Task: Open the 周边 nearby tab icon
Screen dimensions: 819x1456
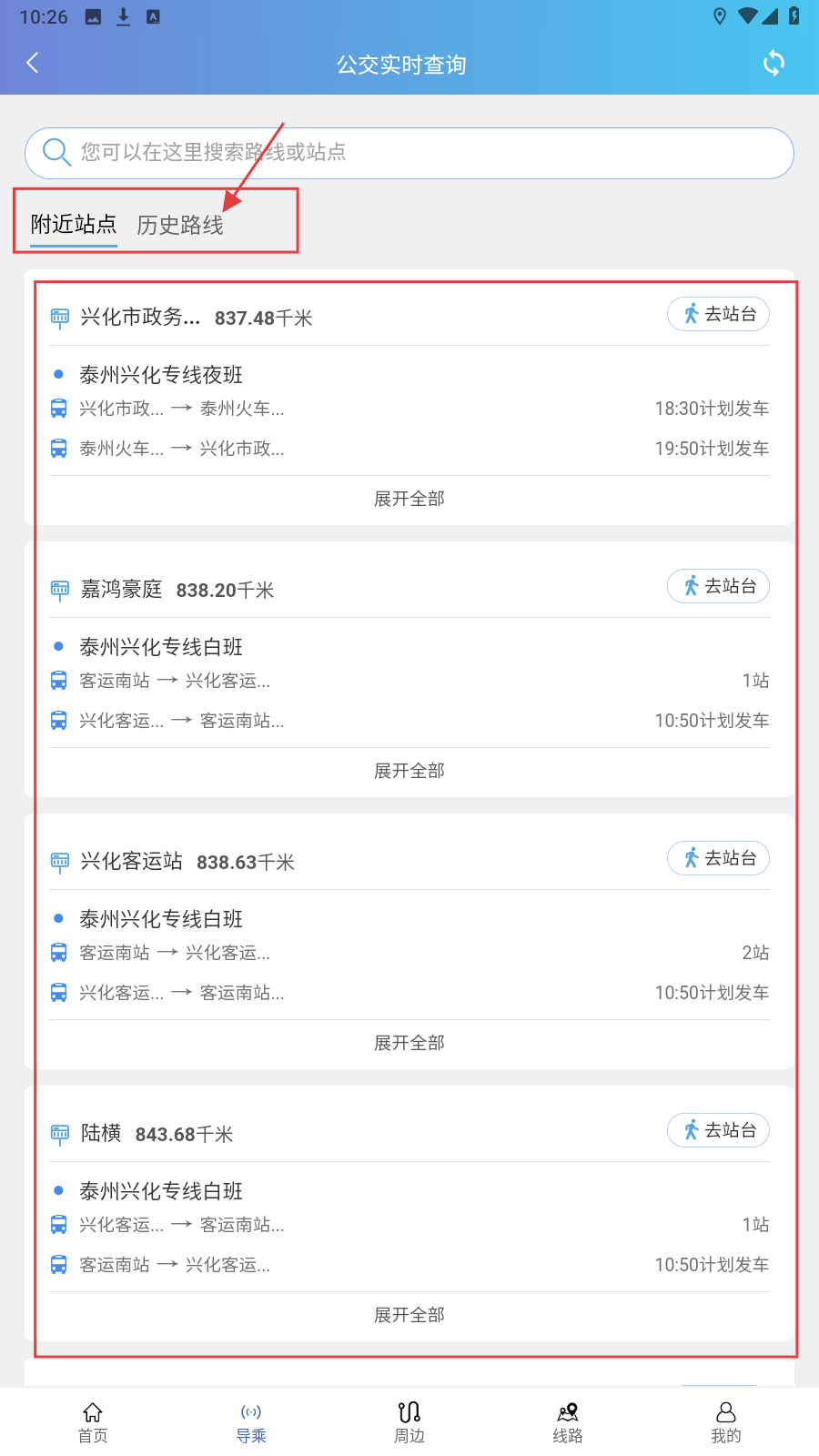Action: (409, 1412)
